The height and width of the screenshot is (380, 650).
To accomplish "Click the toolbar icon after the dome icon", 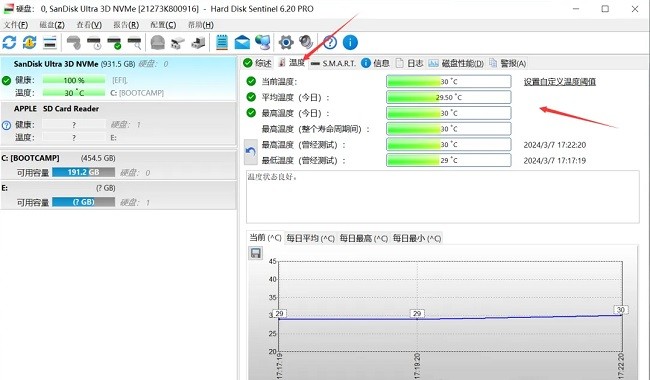I will [x=178, y=42].
